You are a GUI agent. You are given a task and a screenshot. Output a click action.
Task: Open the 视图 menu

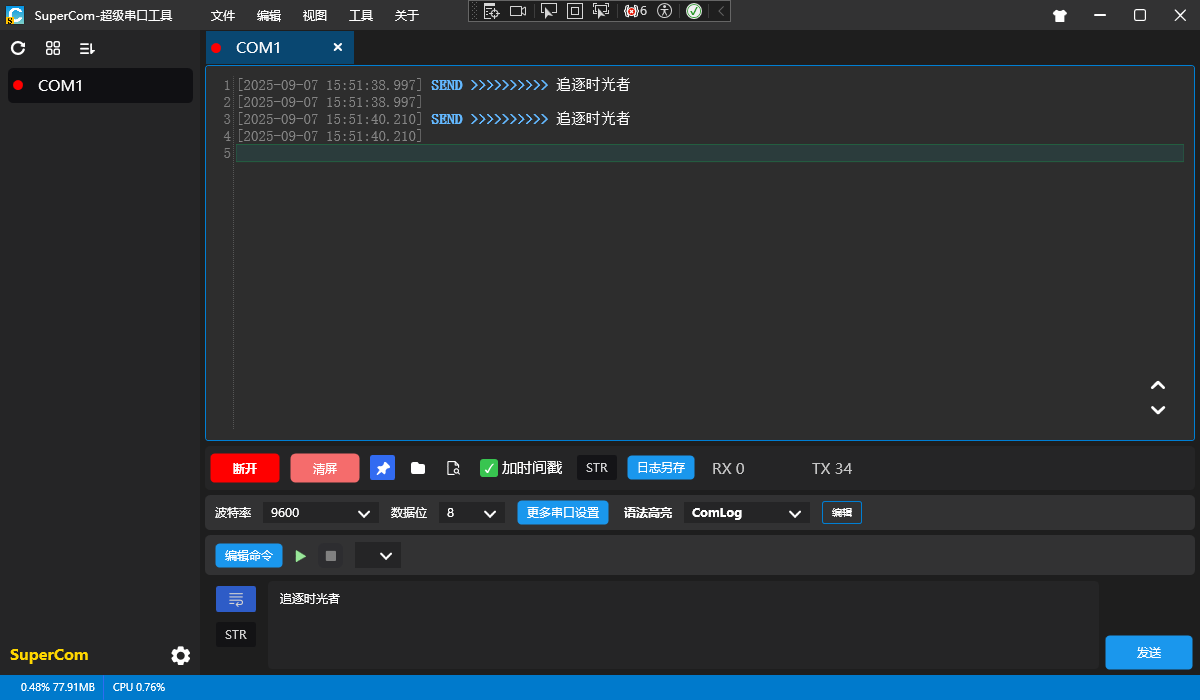click(x=314, y=15)
